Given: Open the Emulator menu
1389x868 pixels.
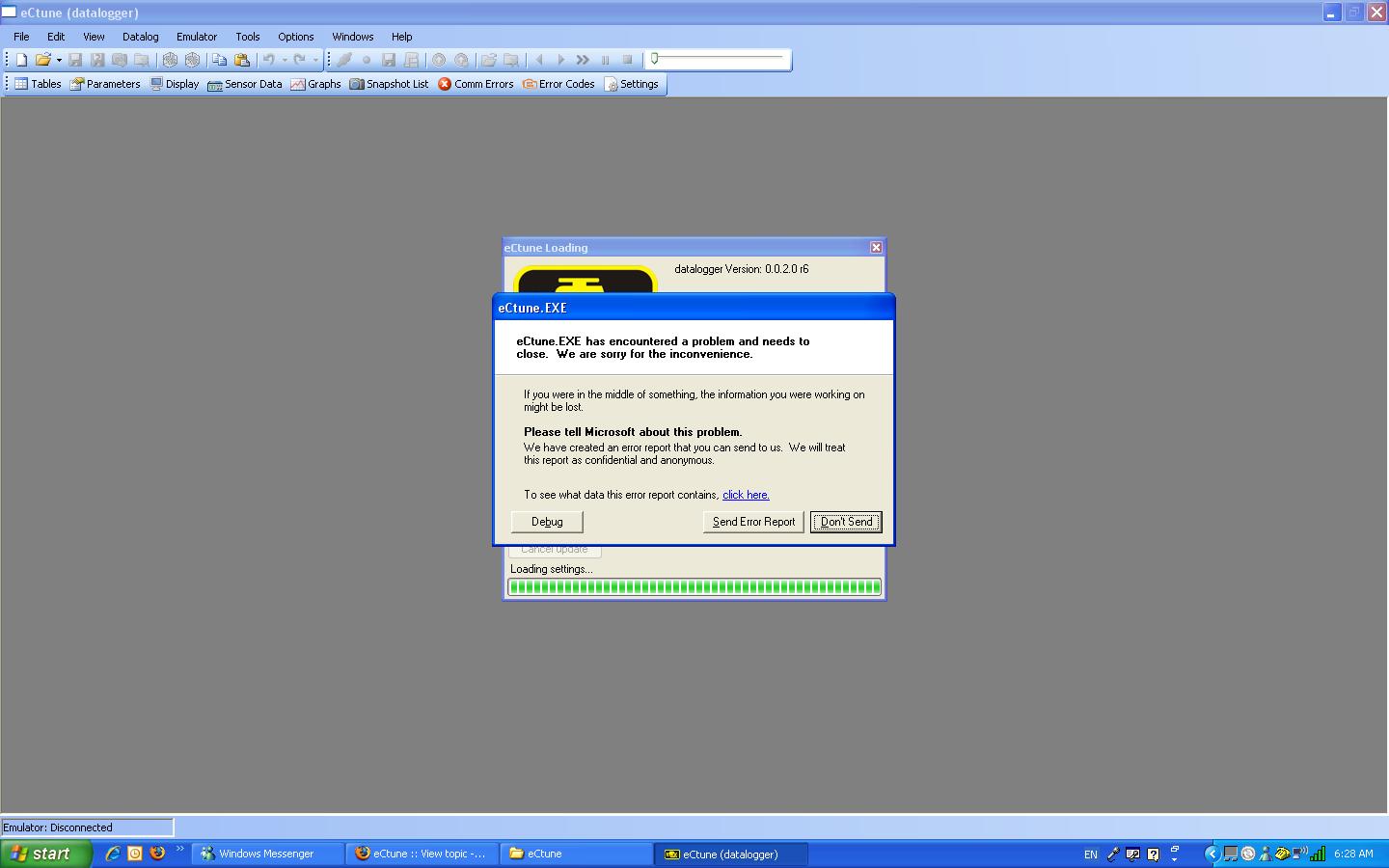Looking at the screenshot, I should pyautogui.click(x=197, y=37).
